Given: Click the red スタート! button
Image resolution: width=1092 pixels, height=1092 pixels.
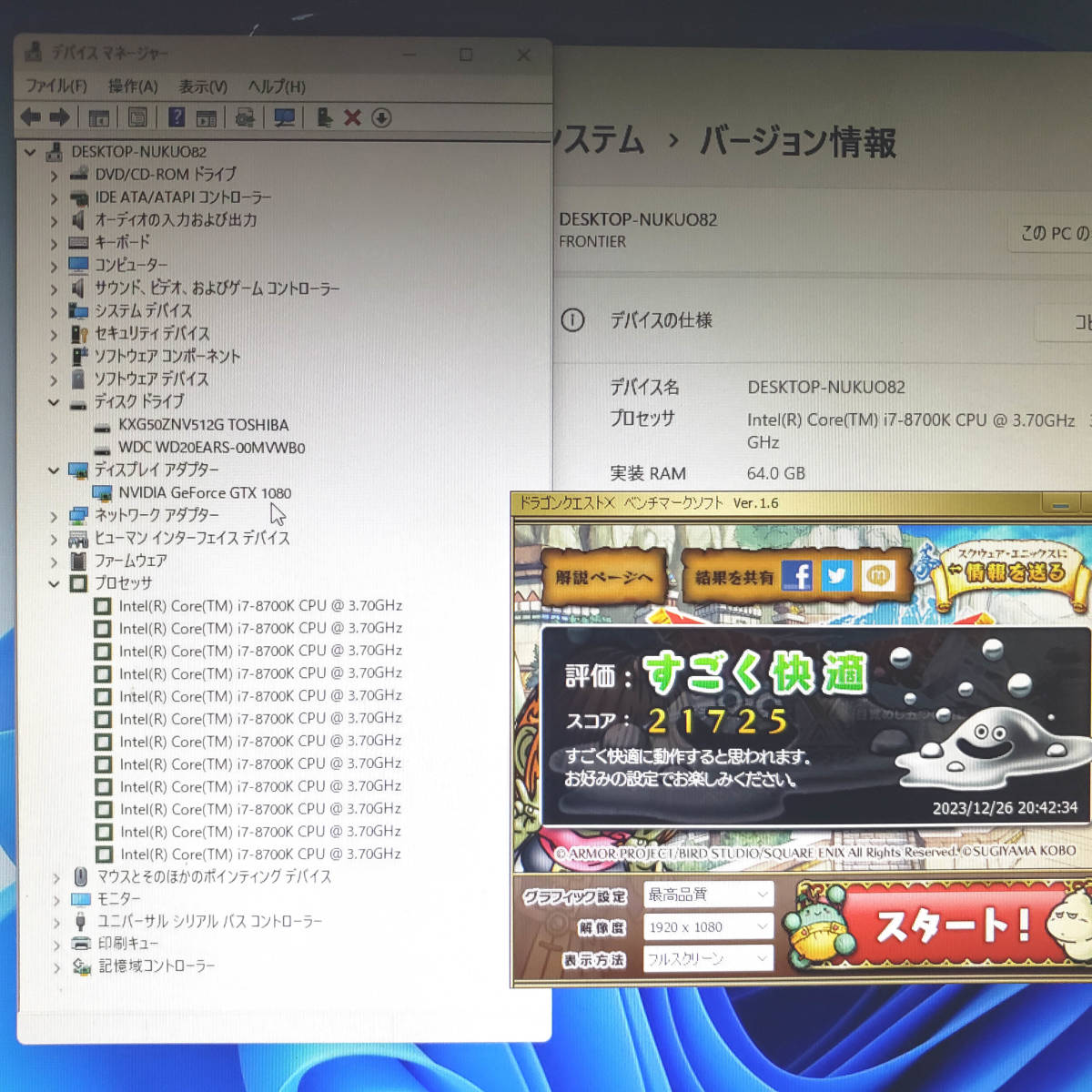Looking at the screenshot, I should (951, 925).
